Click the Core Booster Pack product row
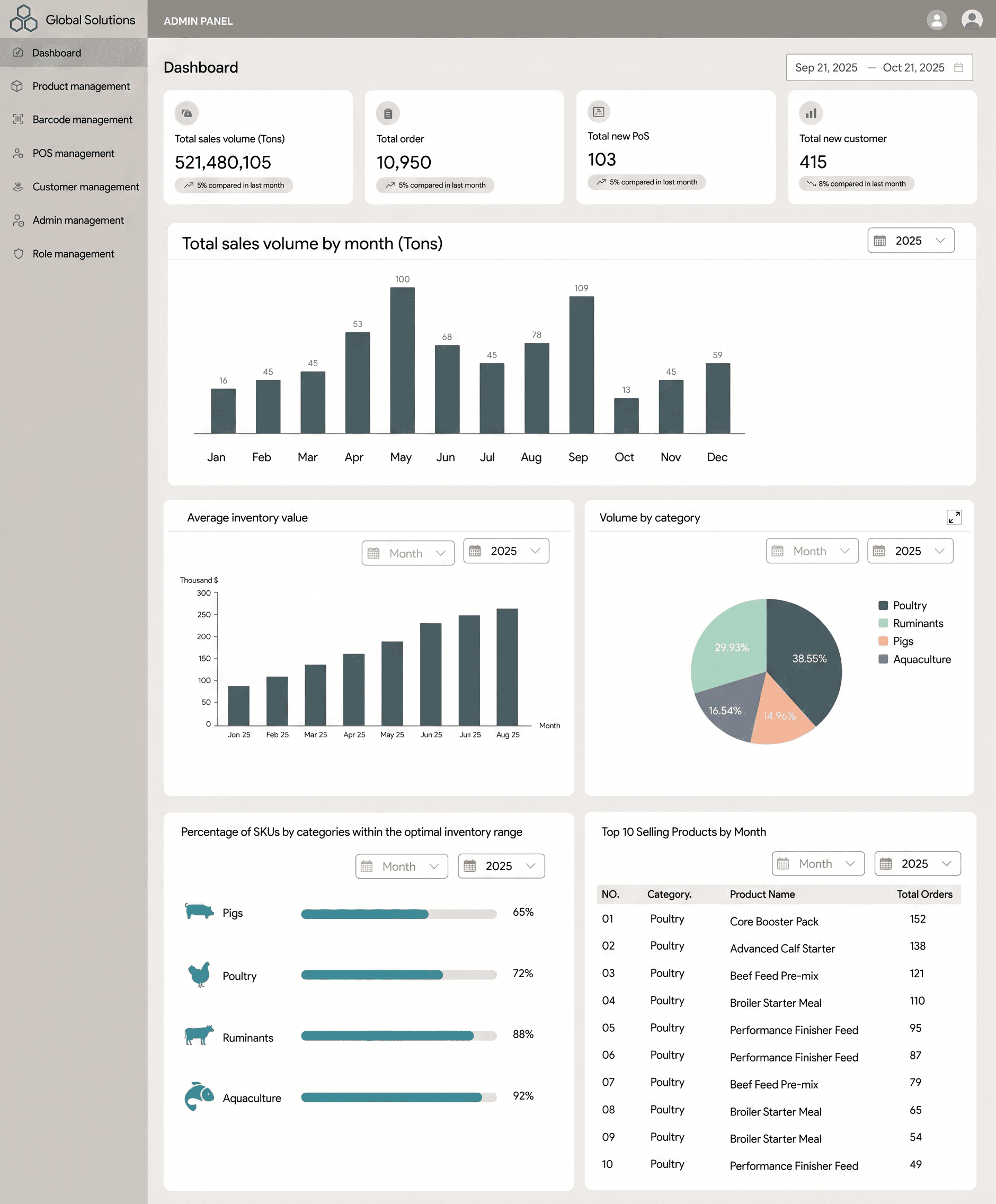This screenshot has height=1204, width=996. coord(779,920)
